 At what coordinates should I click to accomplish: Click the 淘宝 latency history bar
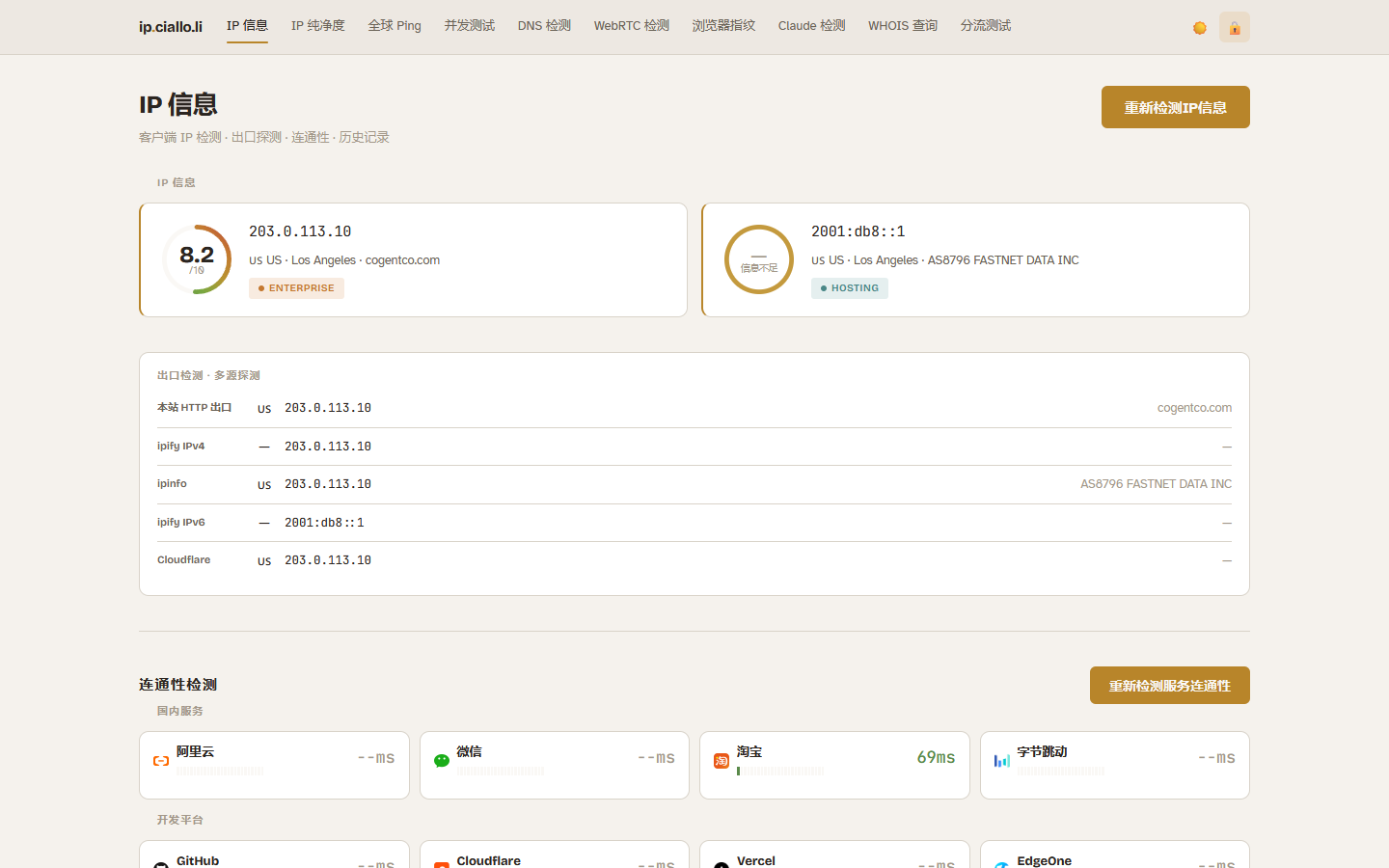point(780,772)
